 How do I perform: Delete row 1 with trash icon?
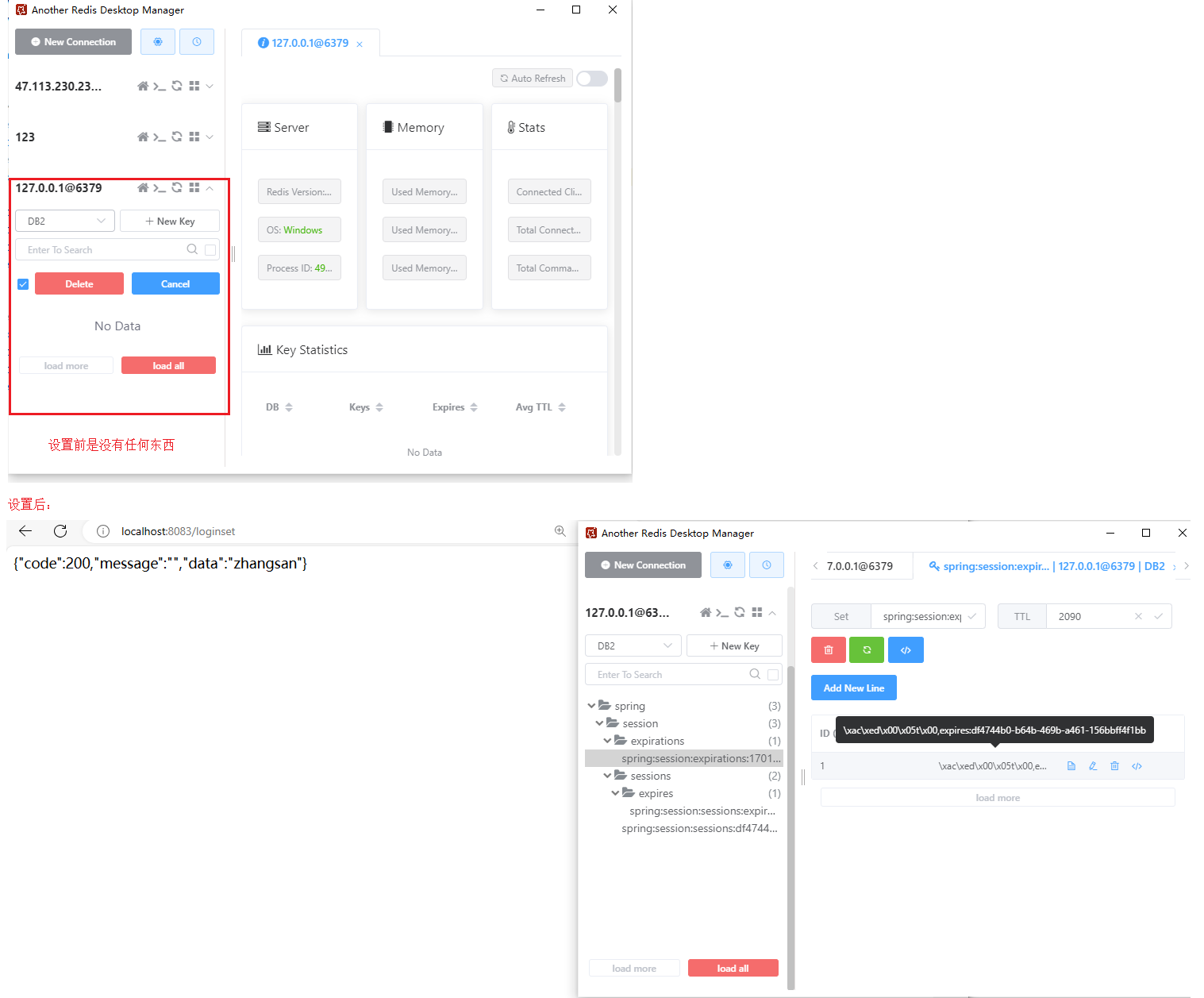(1115, 766)
